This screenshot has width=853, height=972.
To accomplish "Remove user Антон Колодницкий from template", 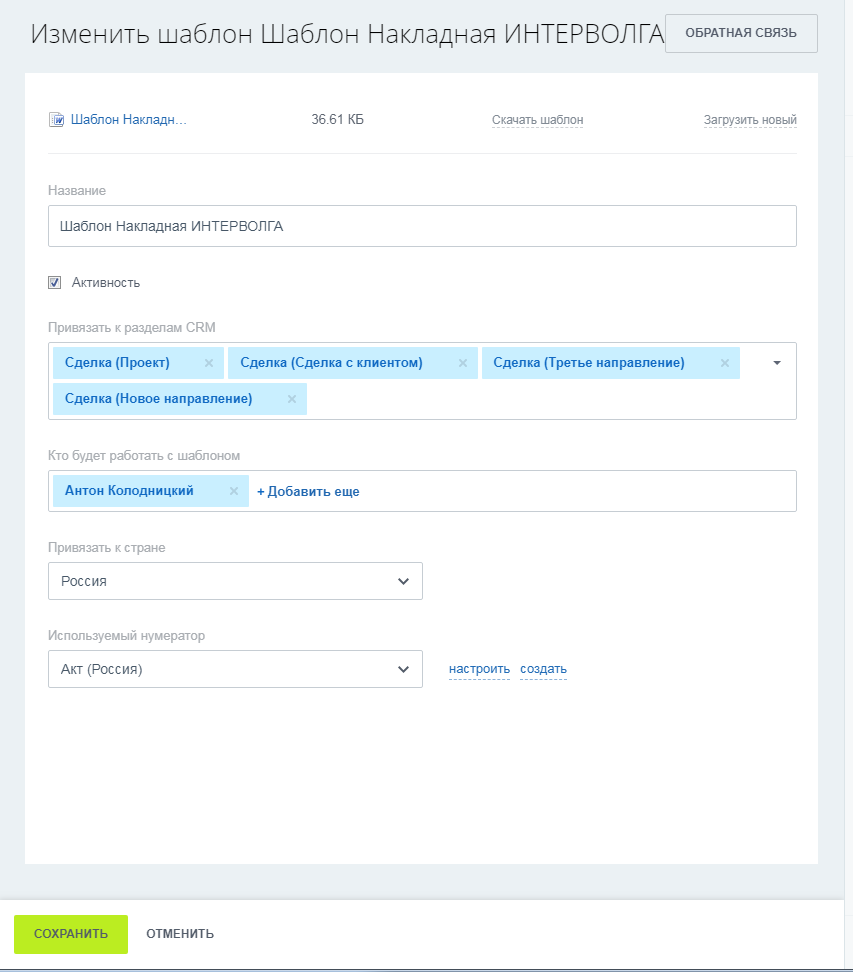I will (x=234, y=491).
